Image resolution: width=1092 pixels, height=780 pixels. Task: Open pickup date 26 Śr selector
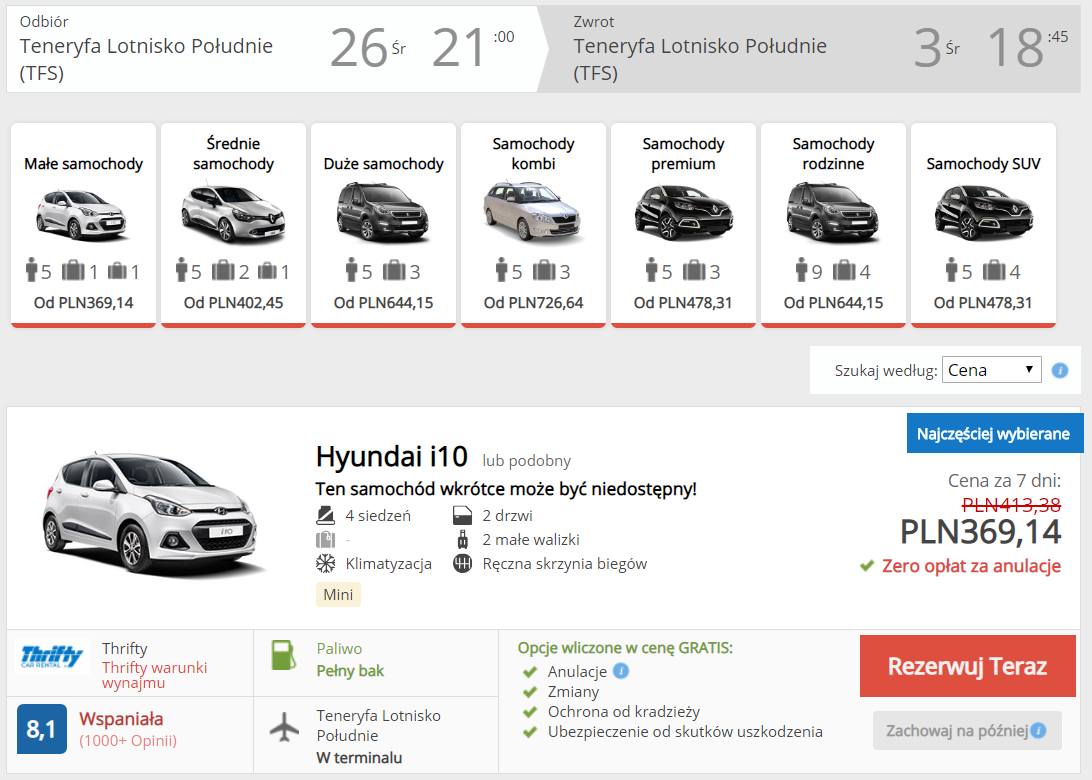tap(368, 47)
